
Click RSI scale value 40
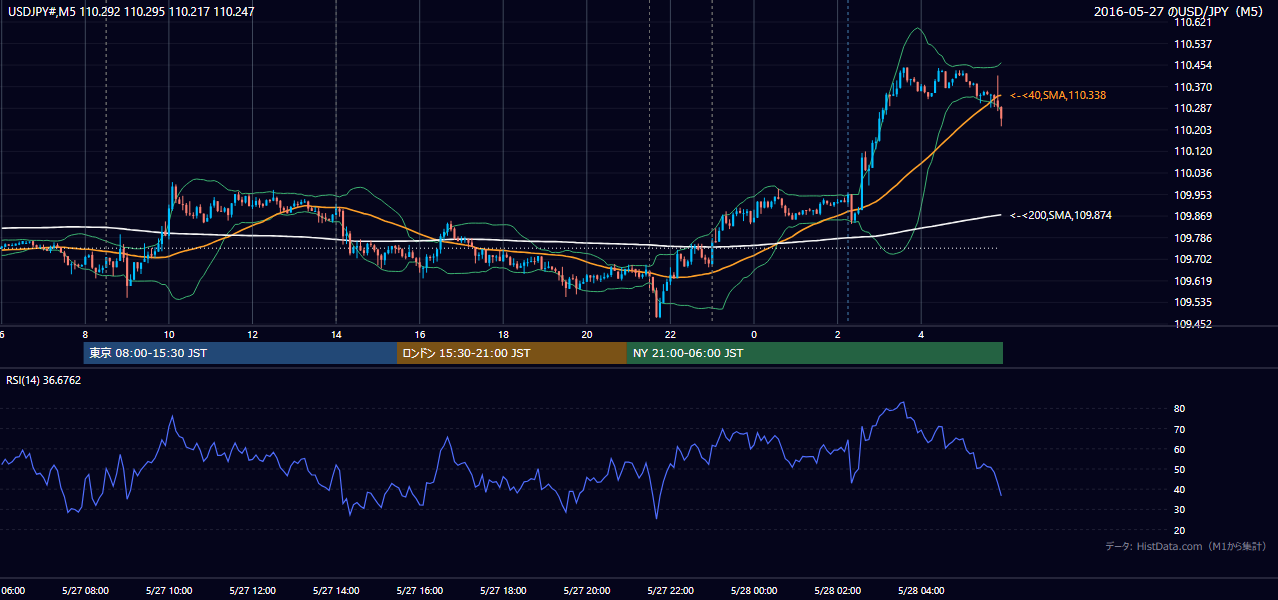point(1180,489)
